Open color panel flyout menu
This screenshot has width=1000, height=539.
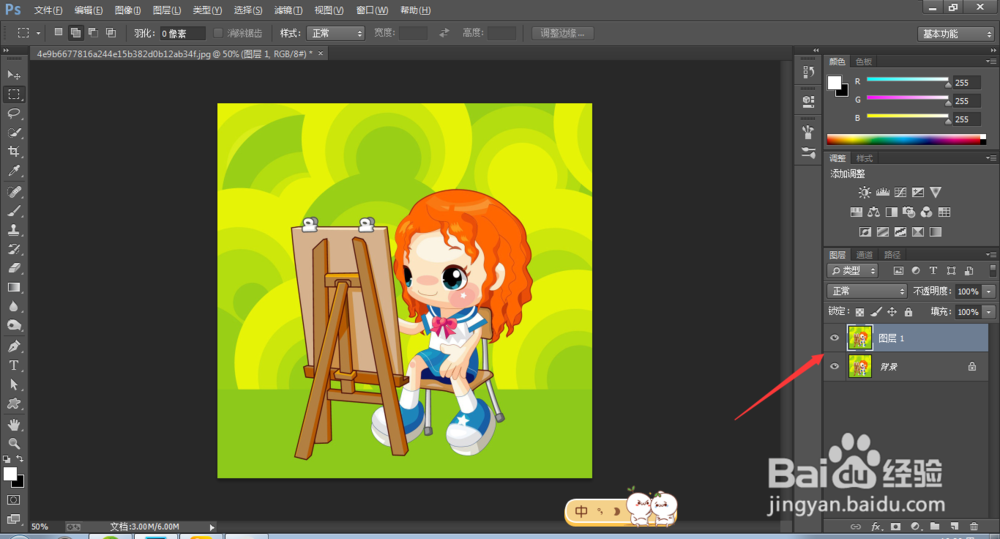tap(990, 61)
